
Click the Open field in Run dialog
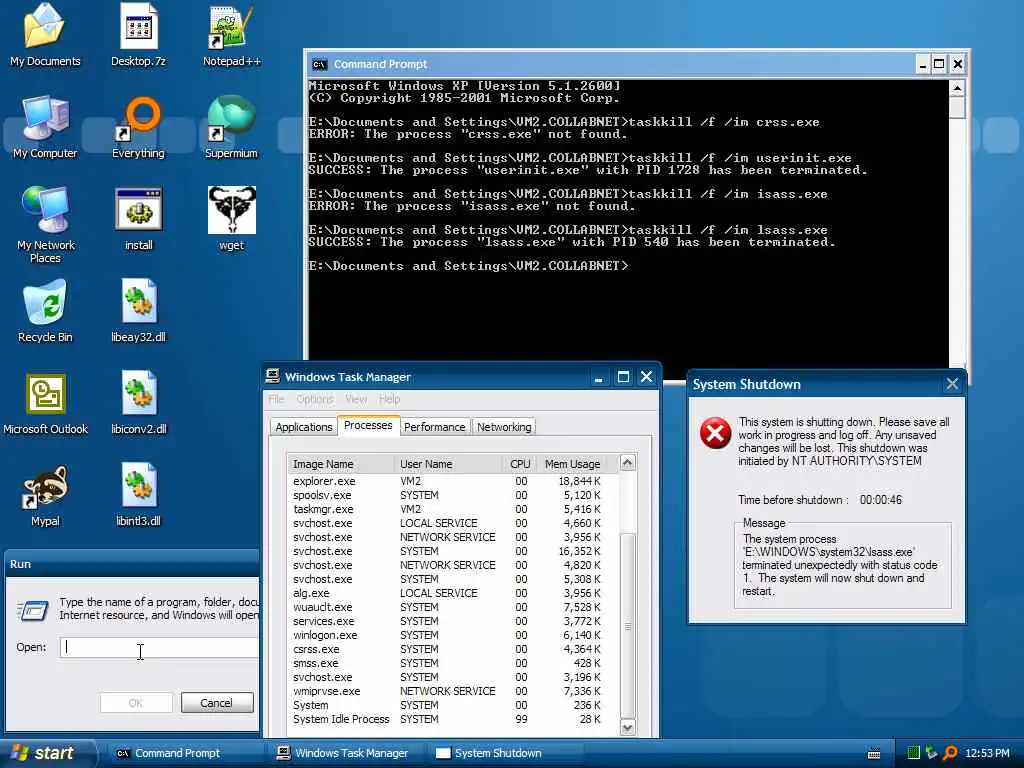159,647
